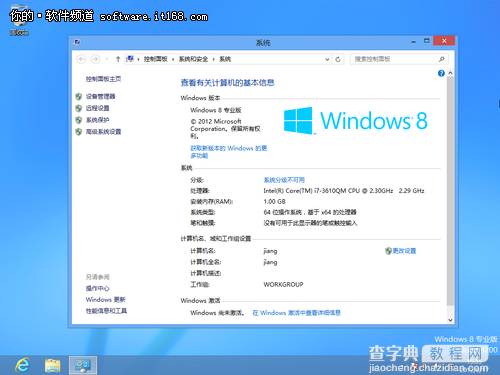Open the blue help question mark icon

[x=441, y=73]
